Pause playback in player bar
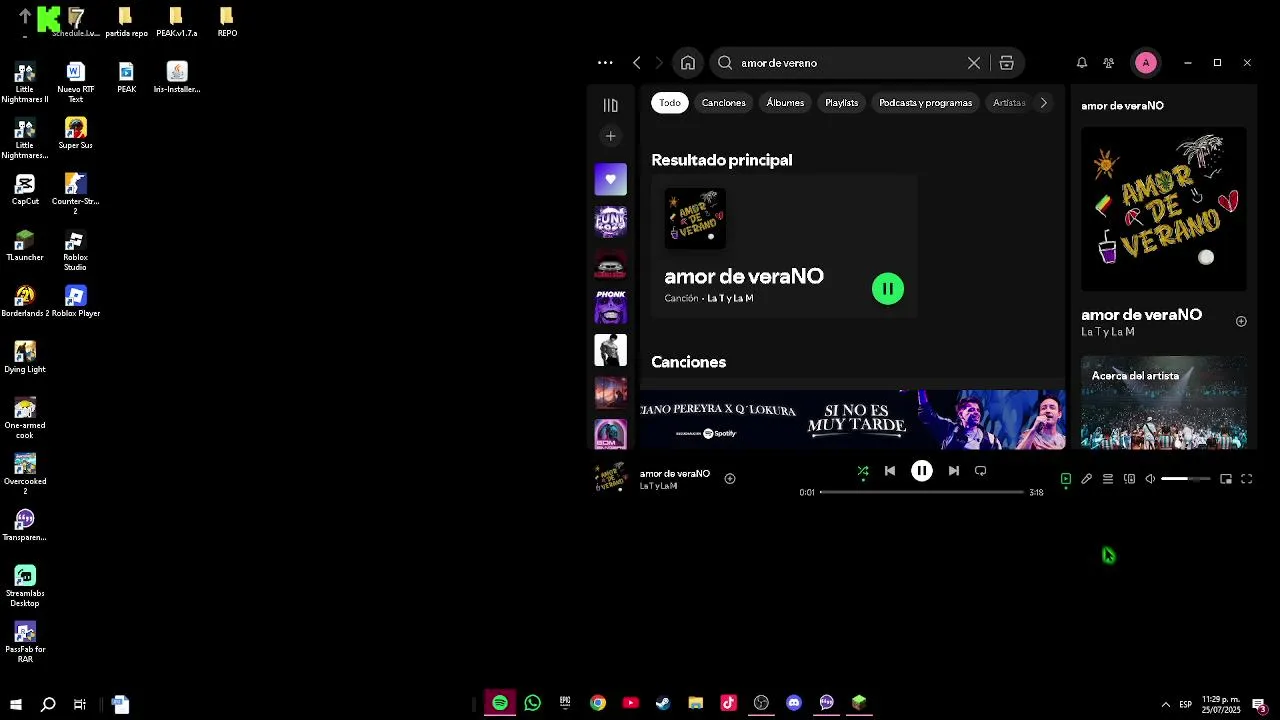This screenshot has width=1280, height=720. (922, 471)
